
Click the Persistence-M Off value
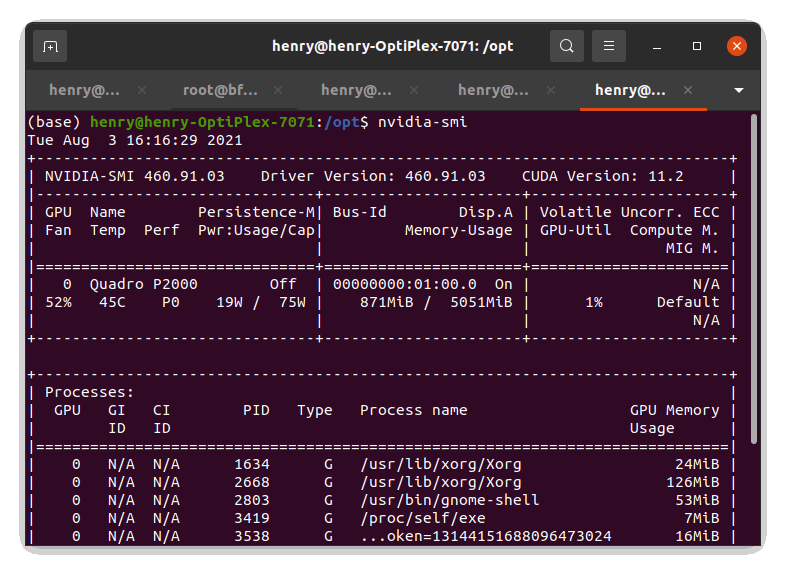[x=283, y=285]
